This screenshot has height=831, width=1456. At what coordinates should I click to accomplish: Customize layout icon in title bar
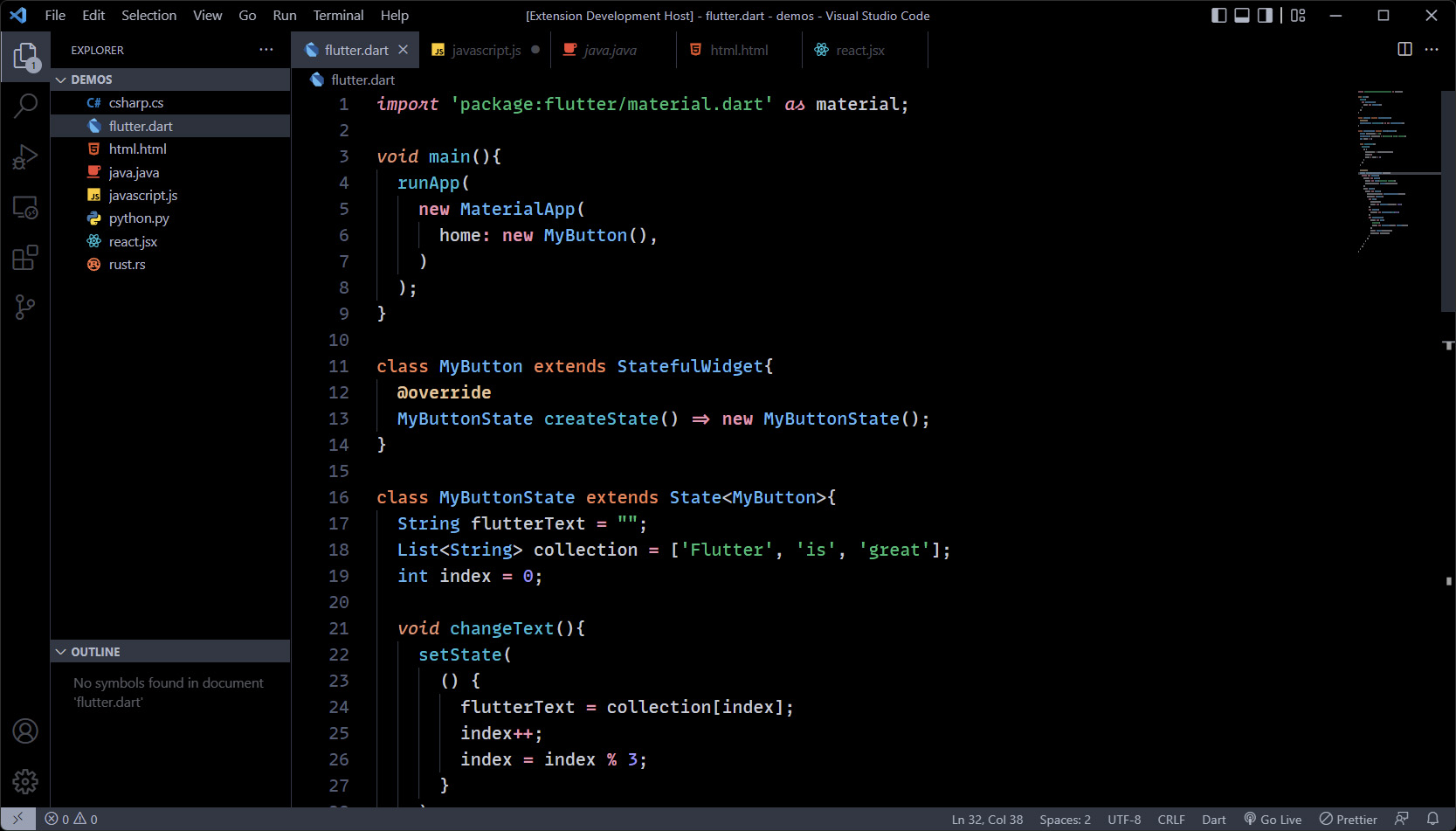tap(1298, 15)
